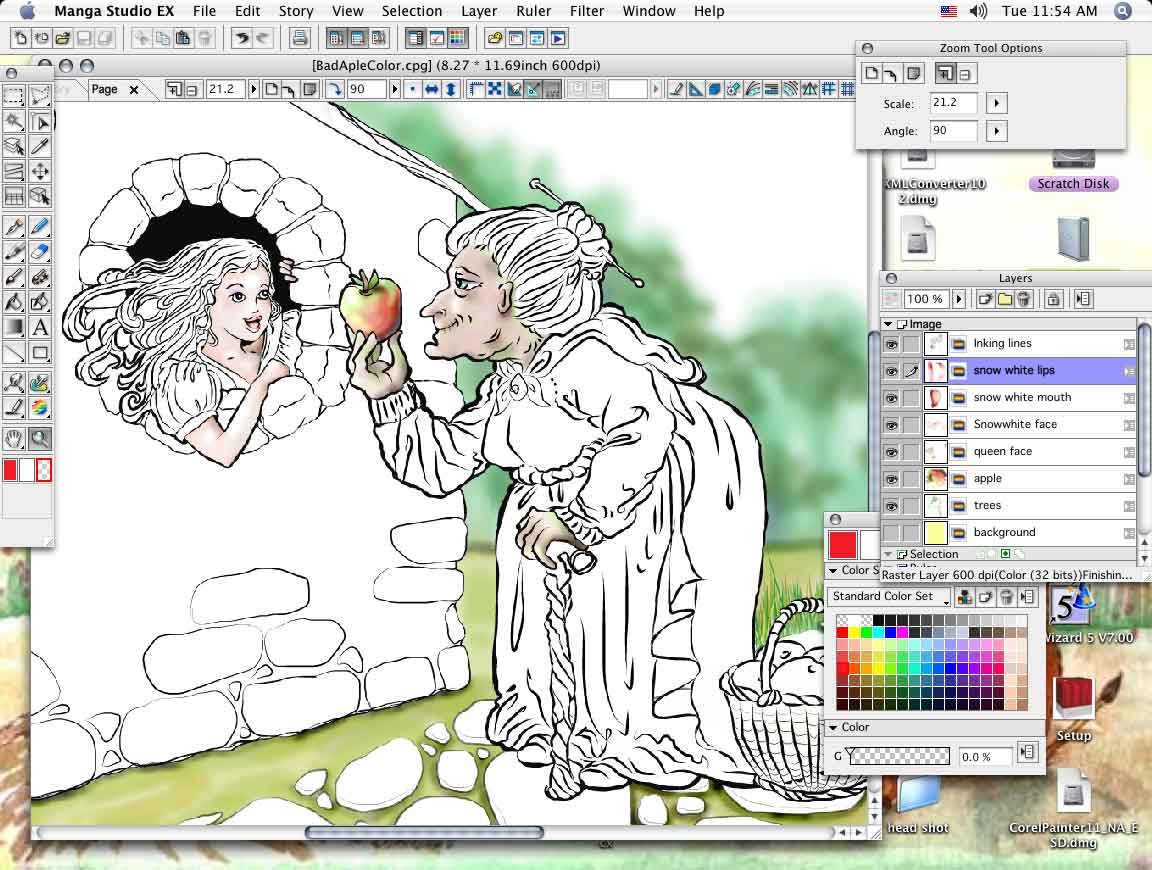
Task: Collapse the Color section triangle
Action: coord(833,727)
